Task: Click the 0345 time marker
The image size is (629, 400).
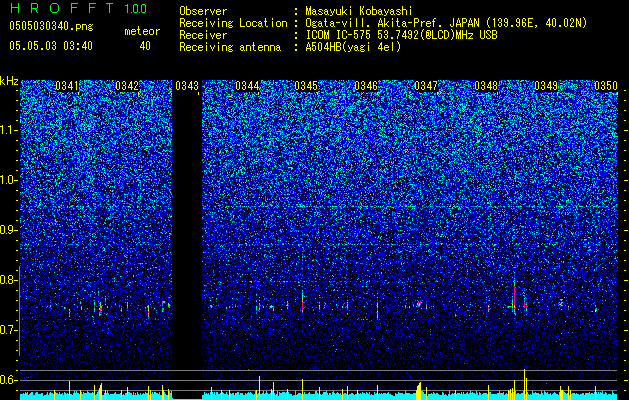Action: [x=306, y=86]
